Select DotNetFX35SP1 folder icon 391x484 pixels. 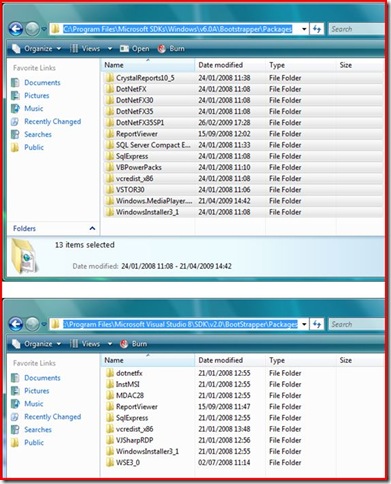(x=109, y=123)
